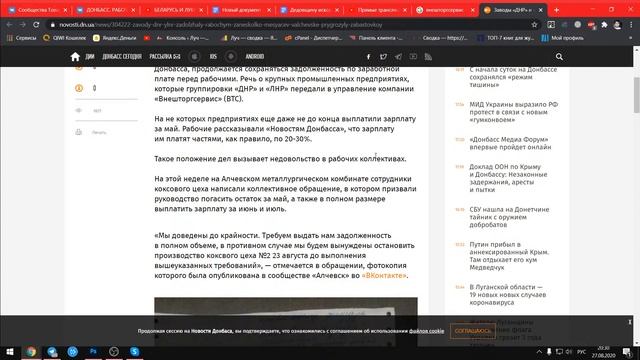This screenshot has width=640, height=360.
Task: Click the Apple iOS app icon
Action: pos(195,57)
